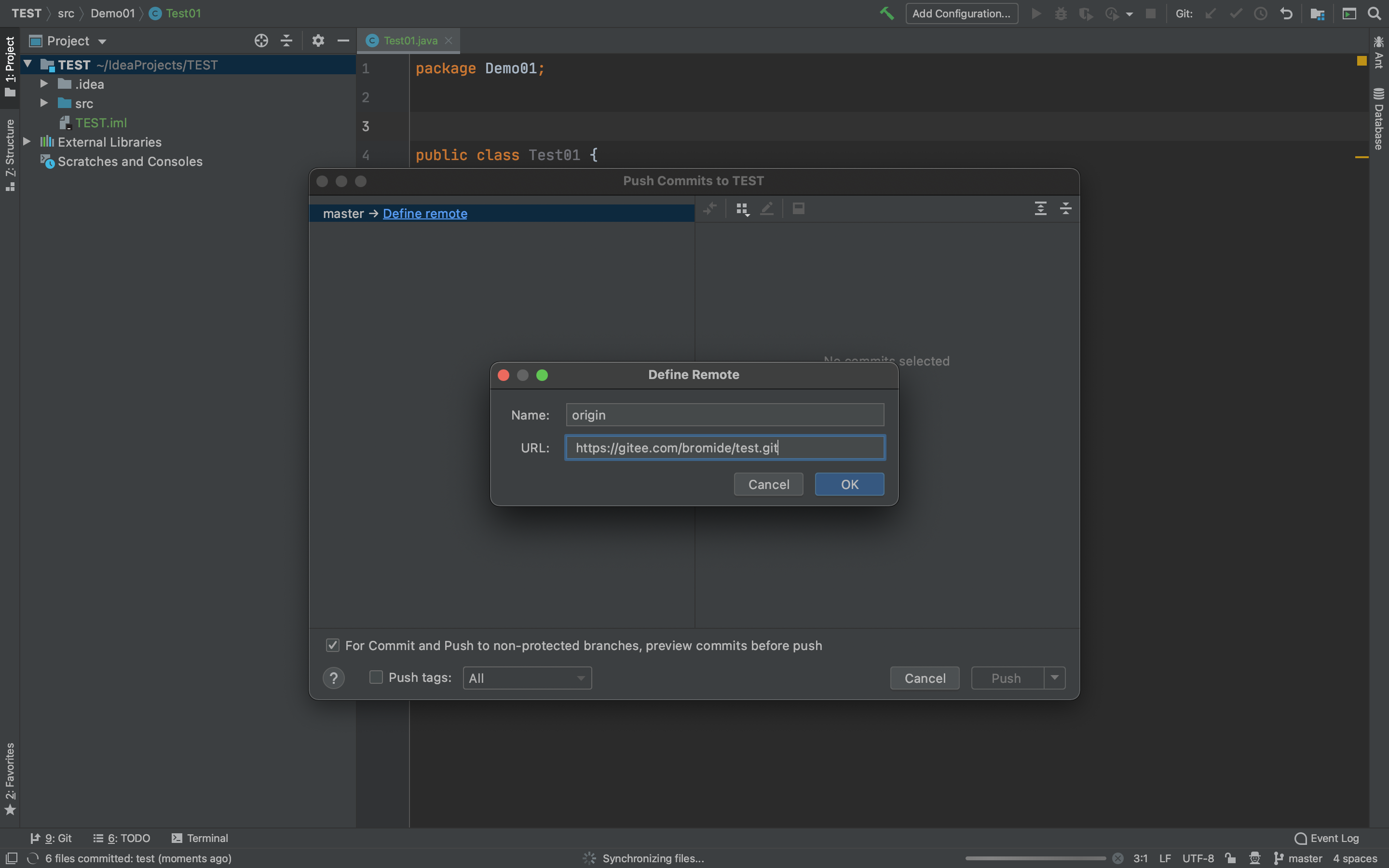Open the 6: TODO tool window tab

122,838
